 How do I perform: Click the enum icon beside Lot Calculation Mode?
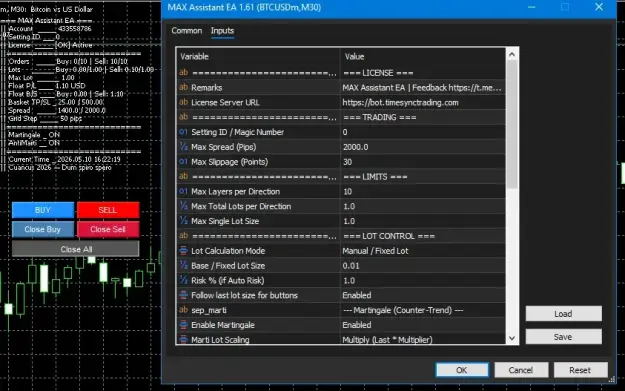[x=183, y=251]
